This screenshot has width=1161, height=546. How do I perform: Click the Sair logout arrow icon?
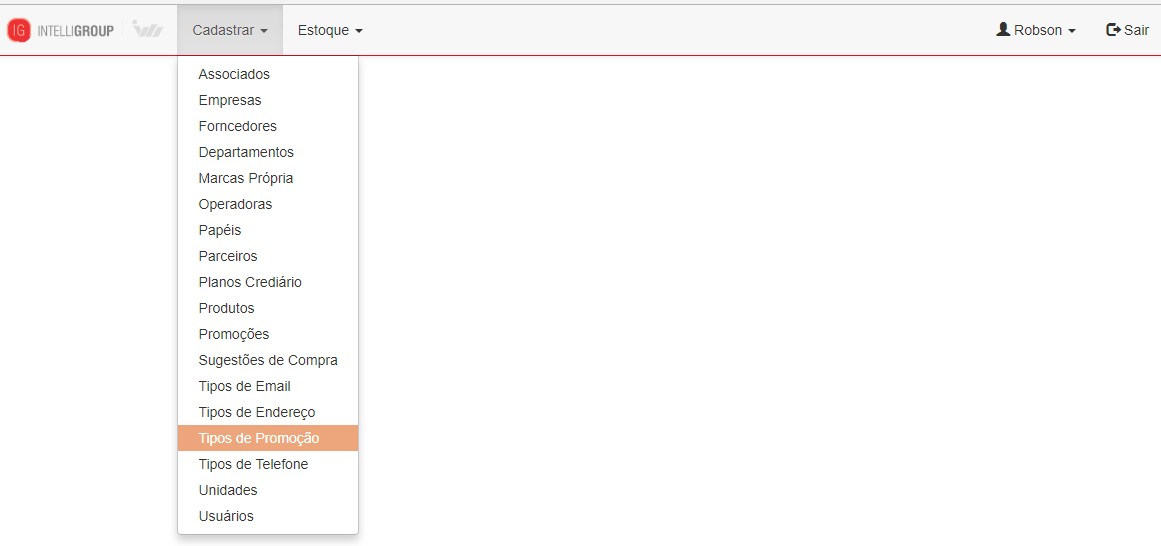1113,30
